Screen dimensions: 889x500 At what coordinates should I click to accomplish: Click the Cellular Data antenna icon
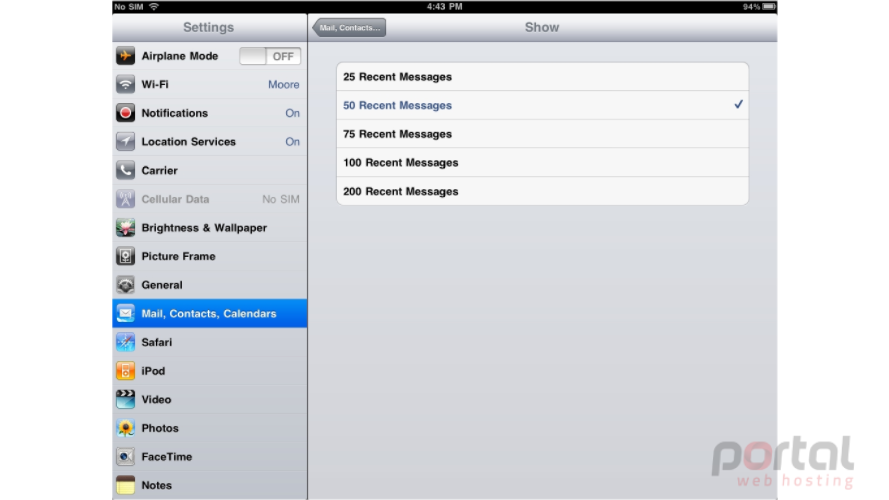pos(125,199)
